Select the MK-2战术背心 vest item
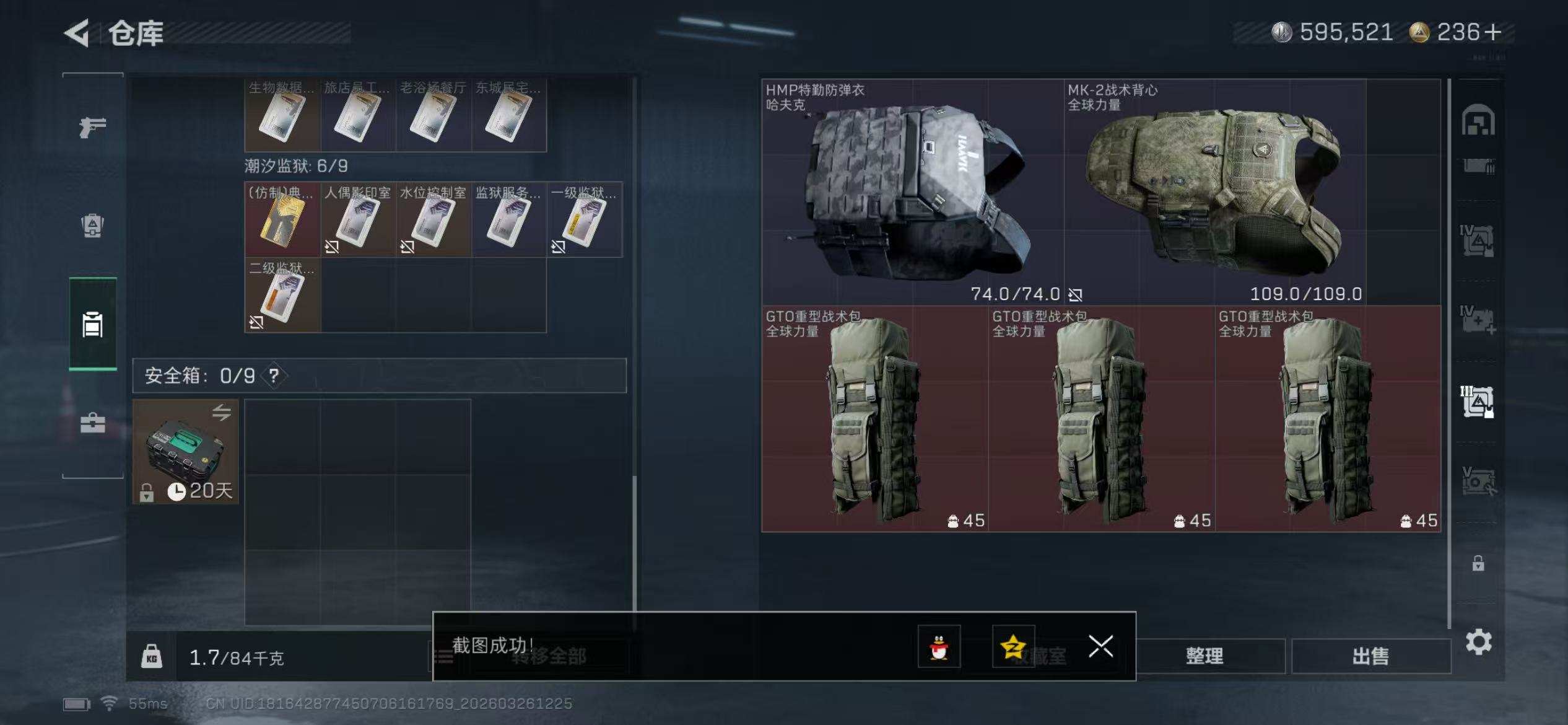This screenshot has width=1568, height=725. coord(1214,191)
